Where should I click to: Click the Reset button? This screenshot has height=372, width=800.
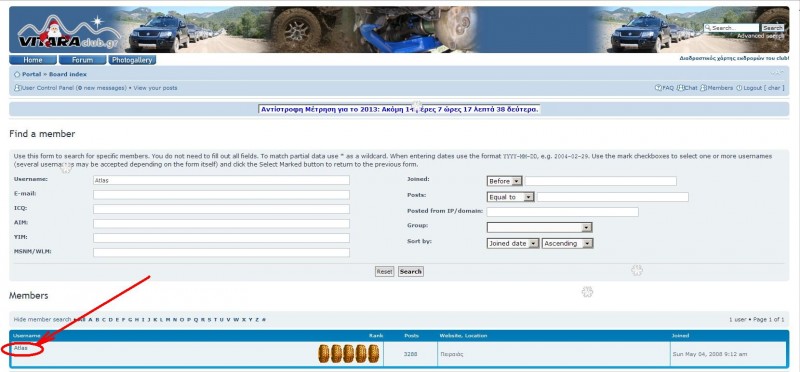[x=384, y=271]
